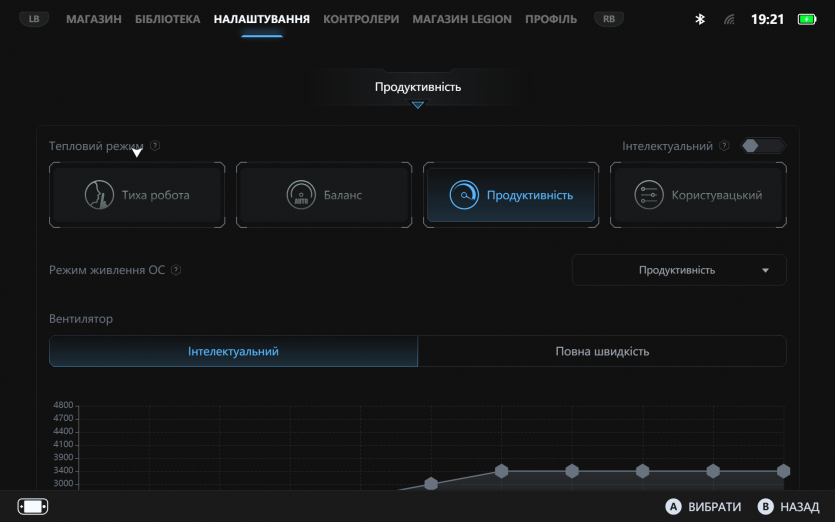Screen dimensions: 835x522
Task: Expand the Продуктивність section header
Action: click(418, 88)
